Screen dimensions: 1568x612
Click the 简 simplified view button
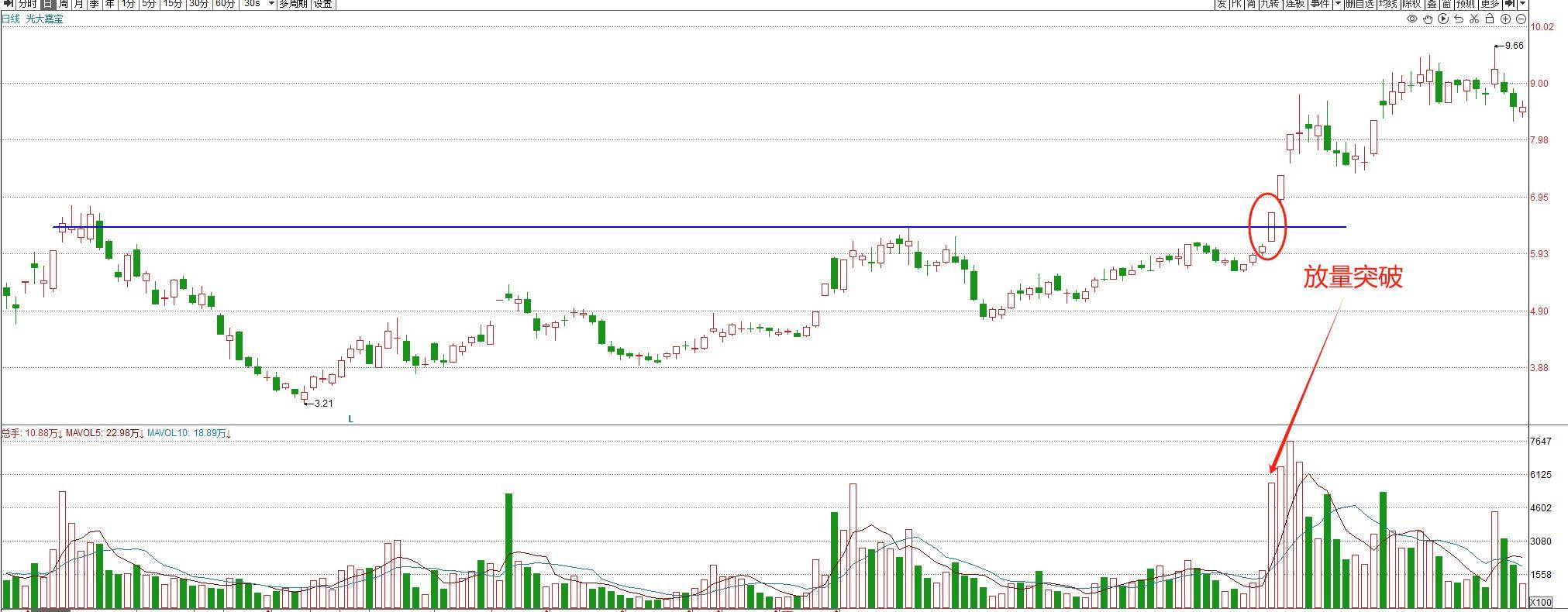(1251, 4)
